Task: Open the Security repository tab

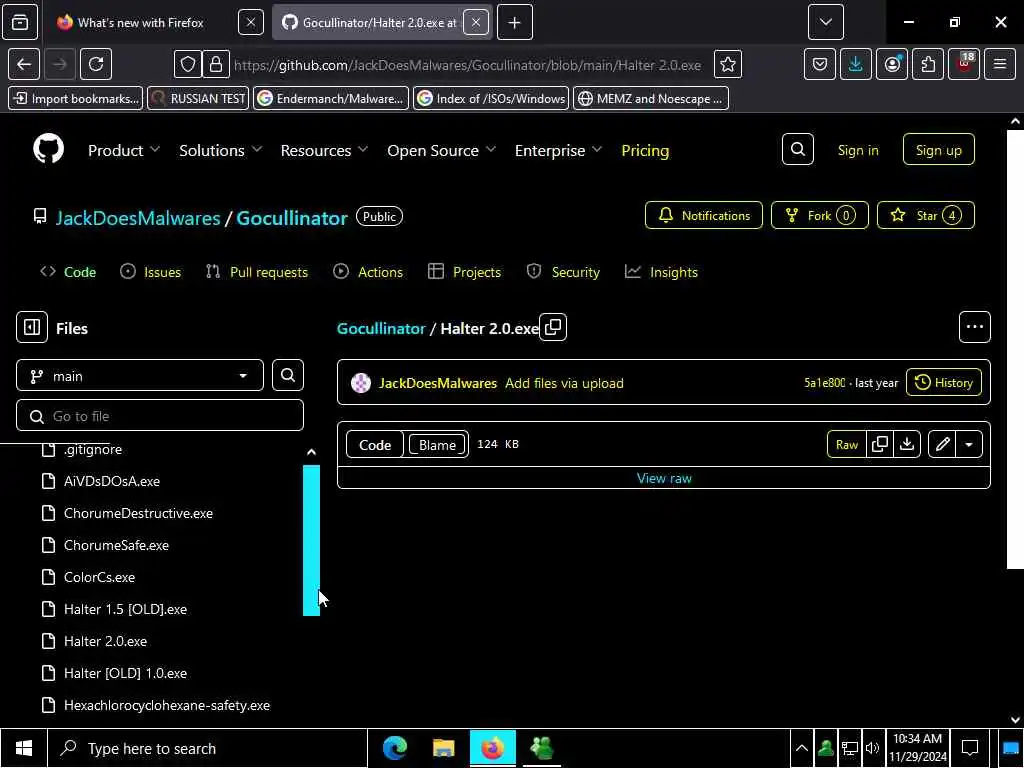Action: click(x=563, y=272)
